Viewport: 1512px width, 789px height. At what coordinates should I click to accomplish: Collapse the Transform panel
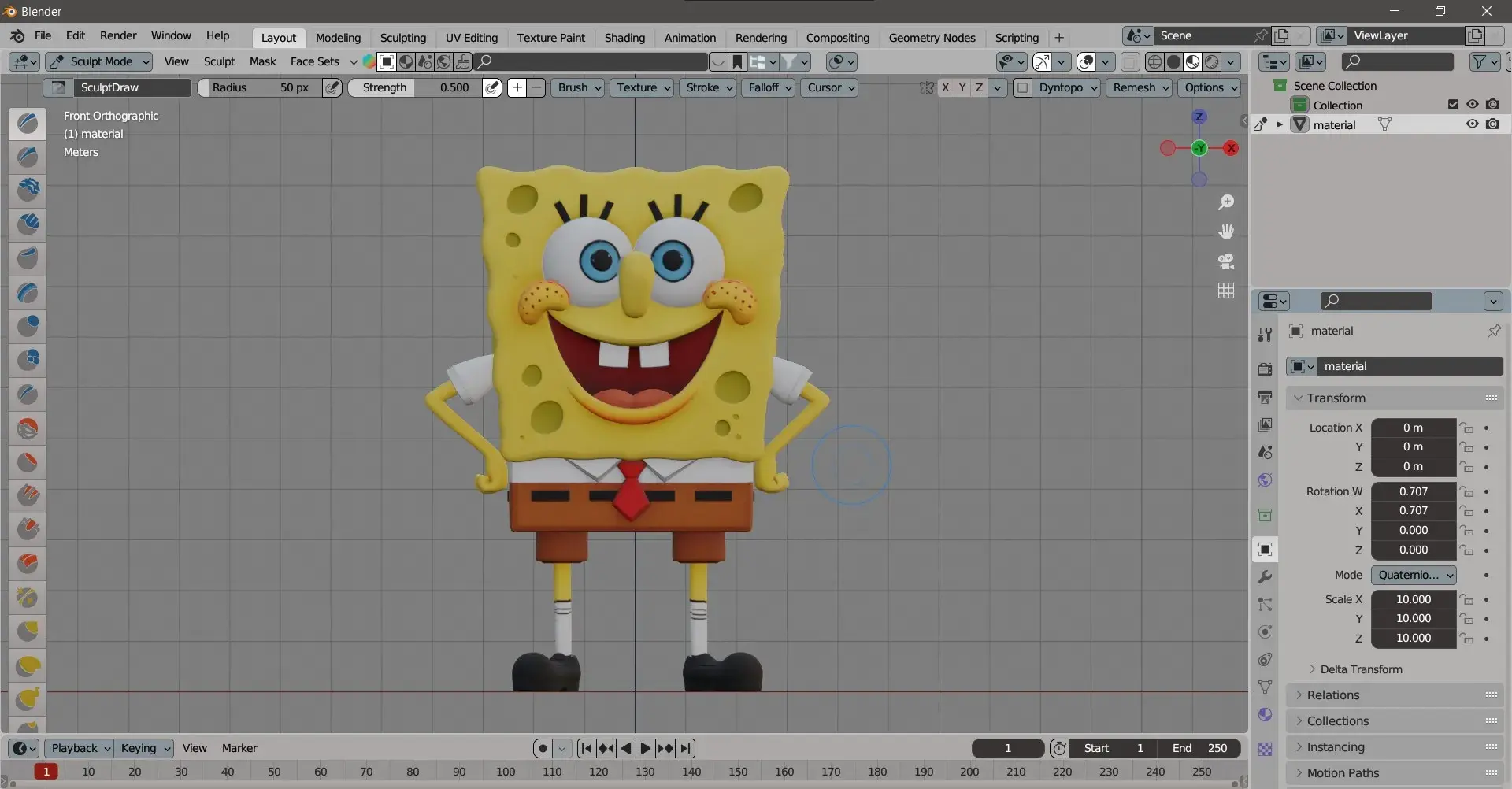1395,398
